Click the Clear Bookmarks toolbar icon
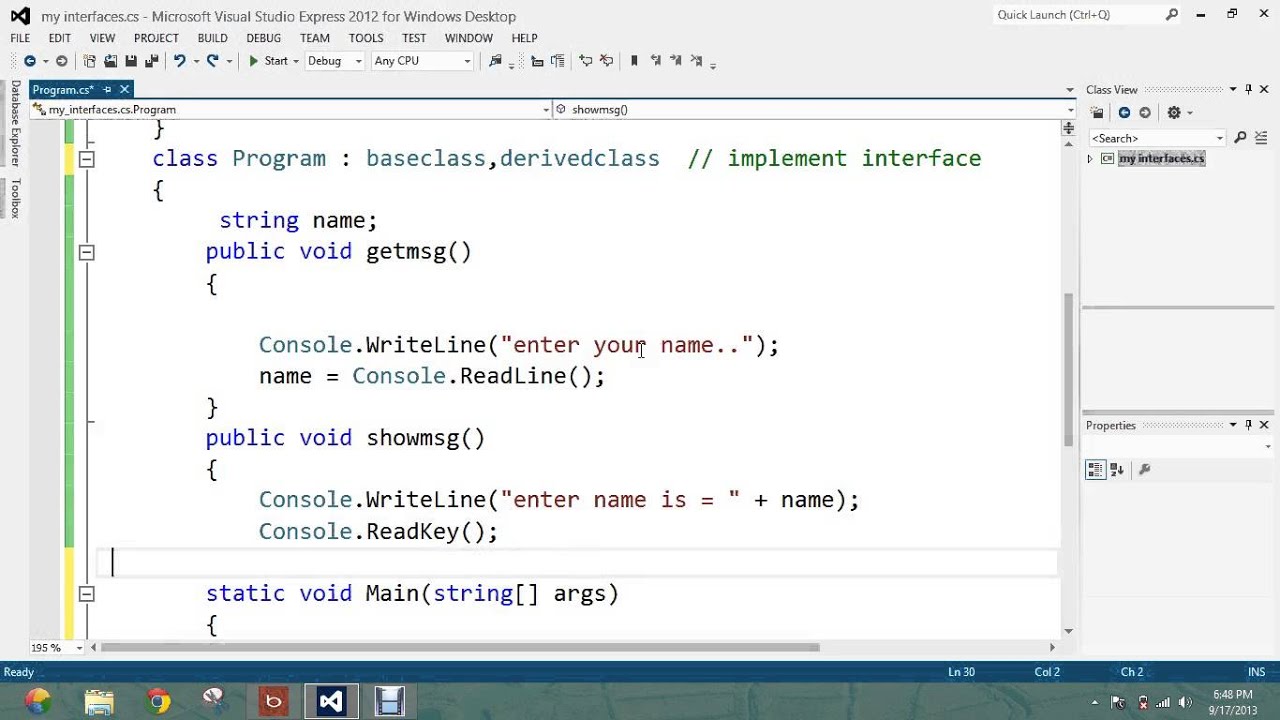The image size is (1280, 720). 697,61
